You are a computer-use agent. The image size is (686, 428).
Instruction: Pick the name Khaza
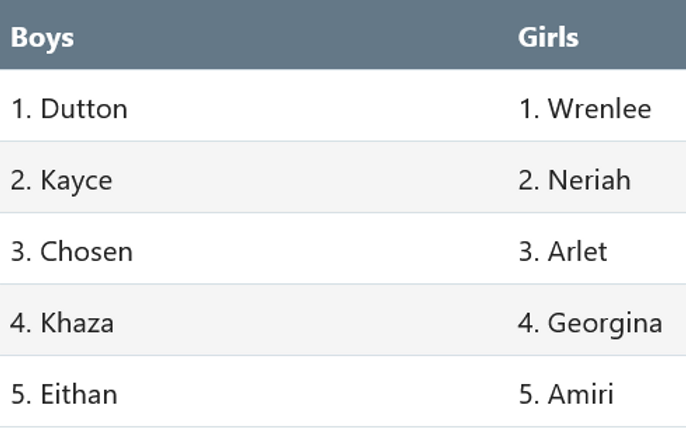tap(77, 323)
